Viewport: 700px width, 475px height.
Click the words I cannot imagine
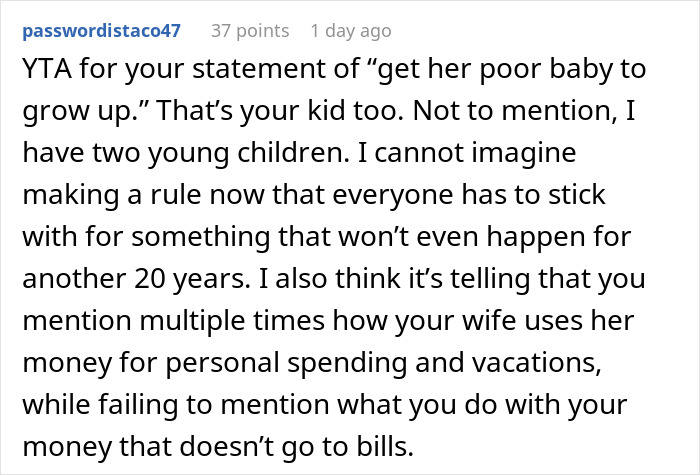tap(467, 153)
